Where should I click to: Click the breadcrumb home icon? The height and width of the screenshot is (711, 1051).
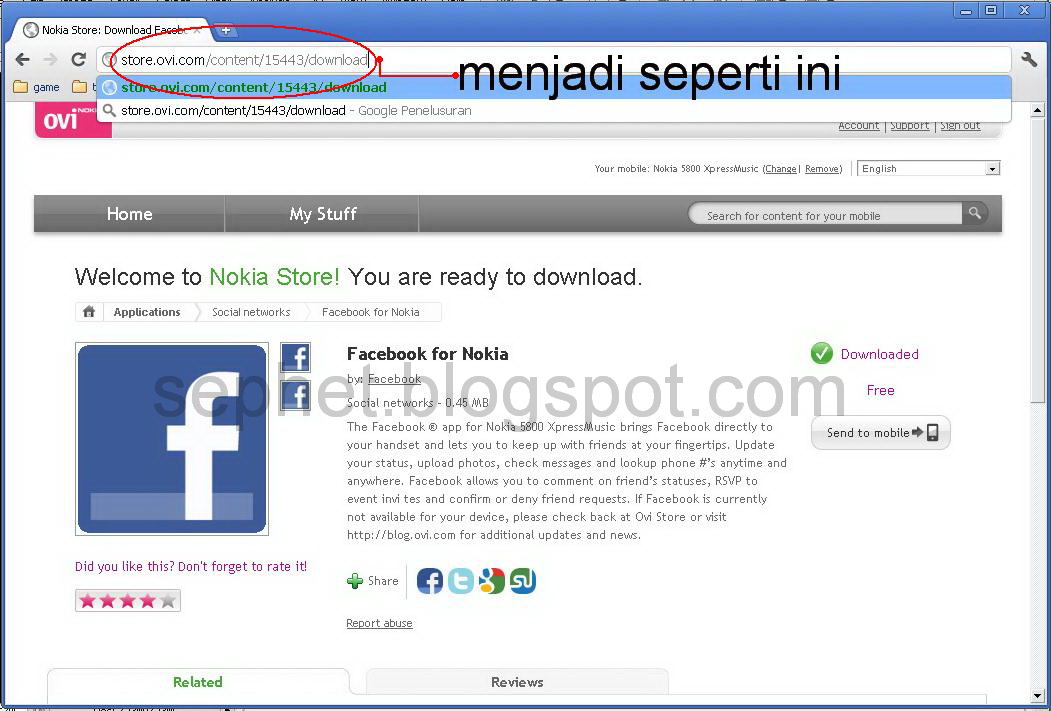pos(88,312)
